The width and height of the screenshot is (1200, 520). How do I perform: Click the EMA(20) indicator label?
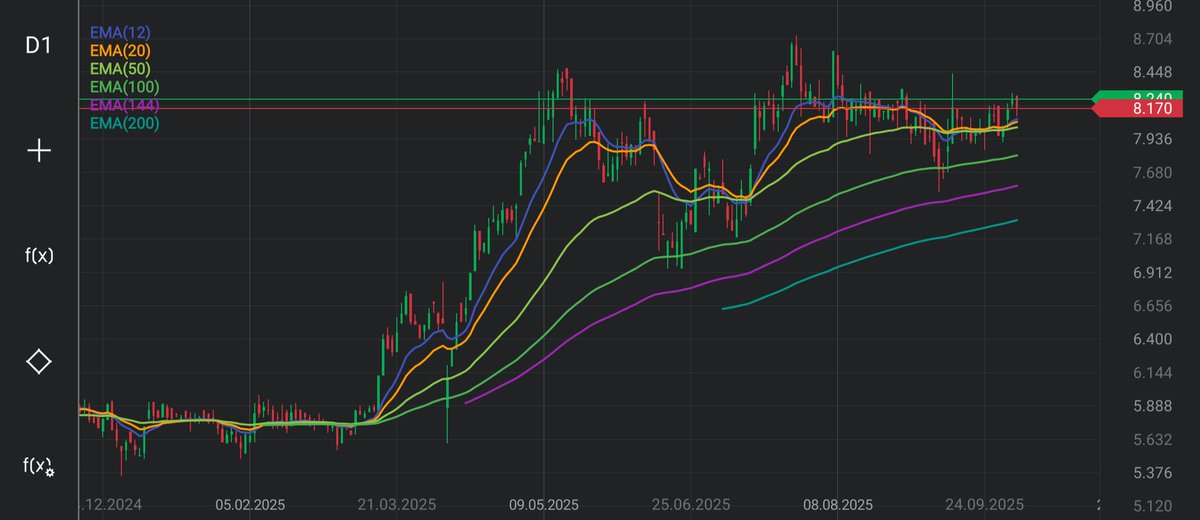(120, 51)
